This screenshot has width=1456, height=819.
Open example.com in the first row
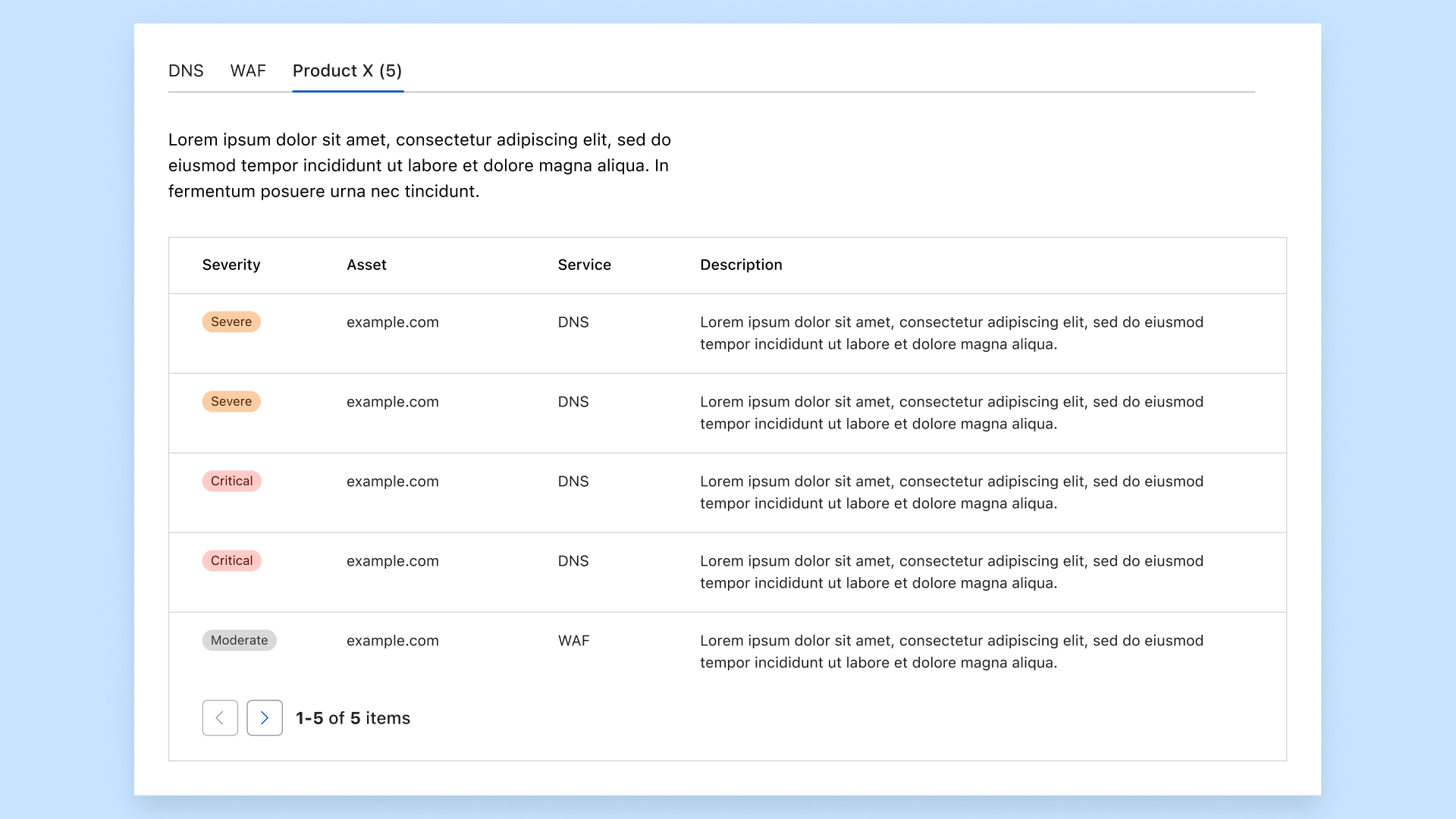[x=392, y=322]
